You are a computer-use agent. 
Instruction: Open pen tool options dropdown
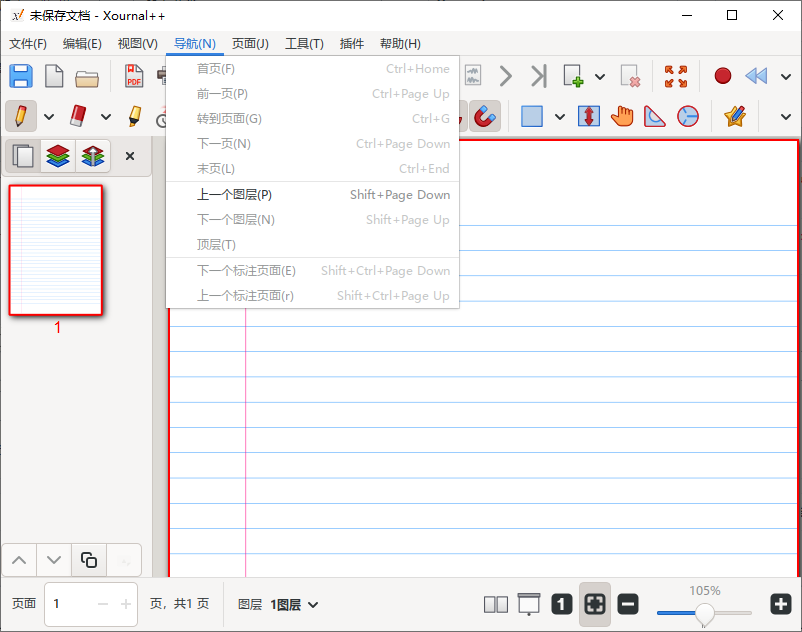click(49, 117)
